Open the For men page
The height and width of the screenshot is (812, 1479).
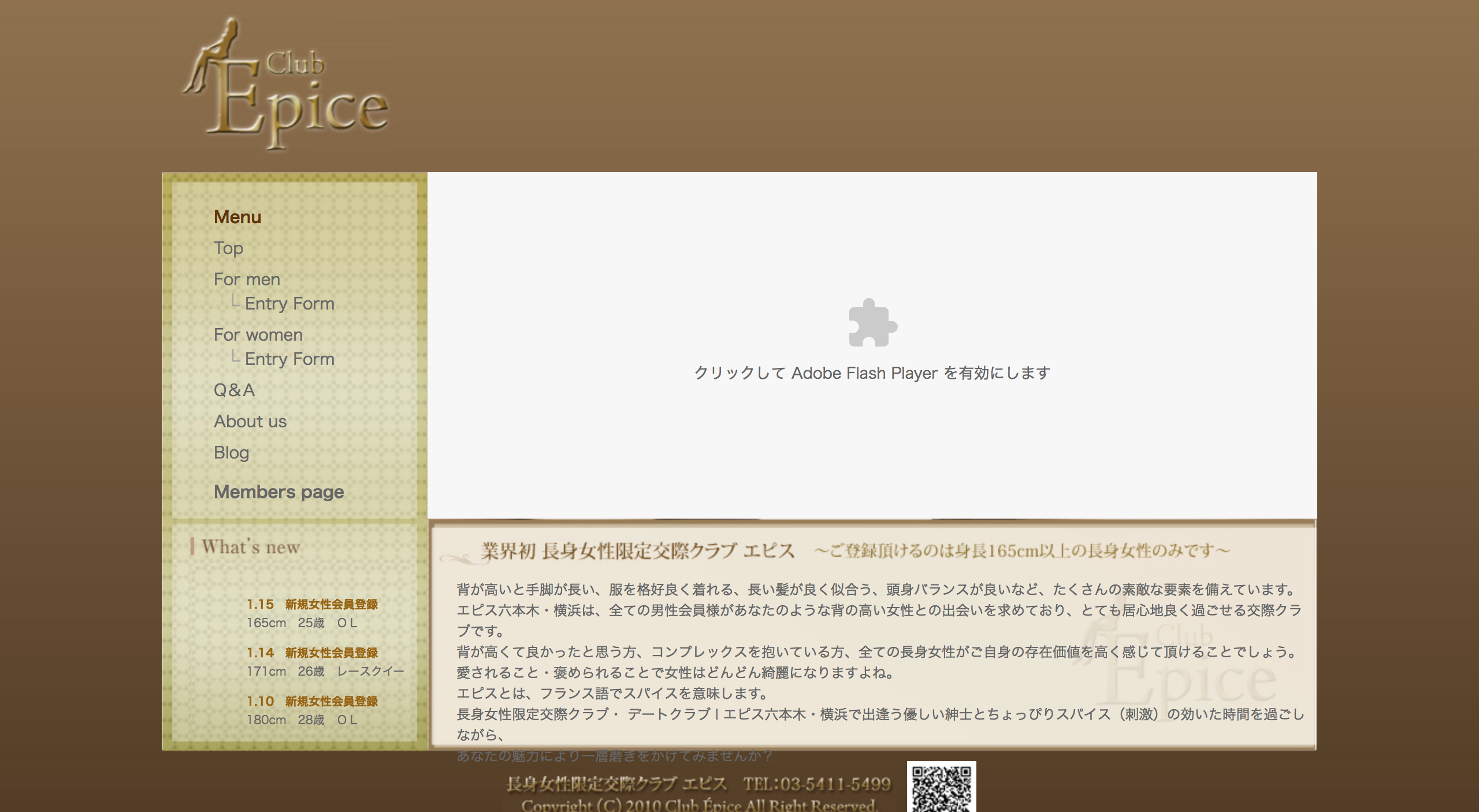pyautogui.click(x=247, y=280)
